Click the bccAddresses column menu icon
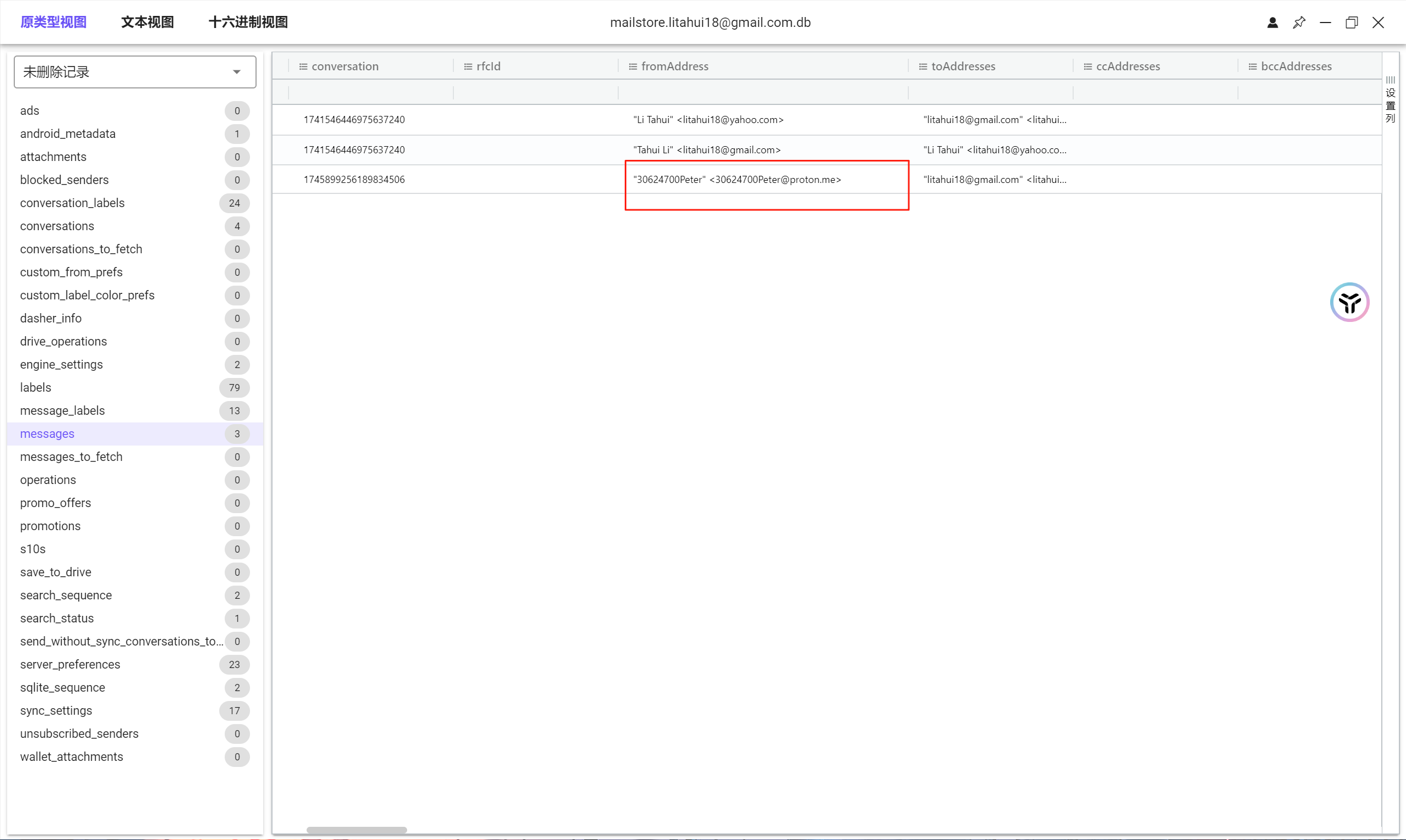Screen dimensions: 1406x840 point(1252,67)
